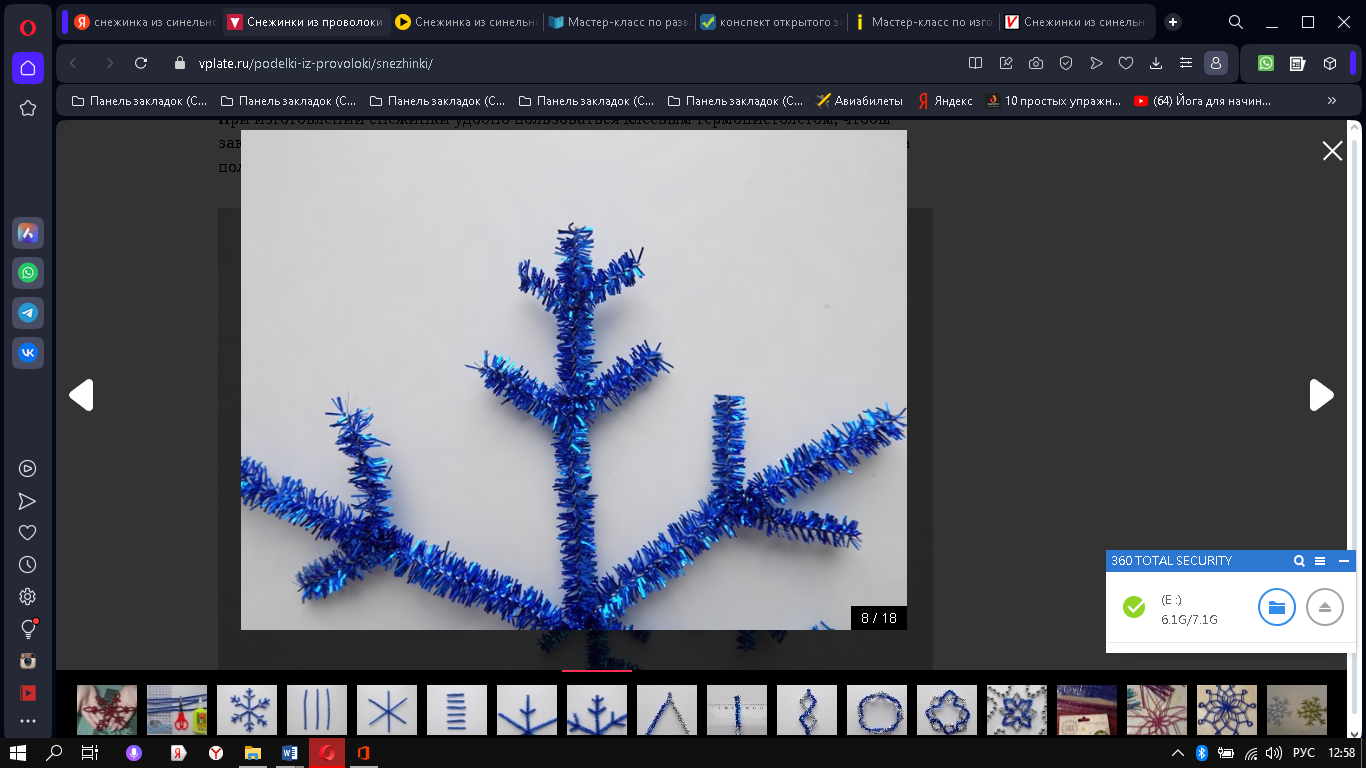This screenshot has width=1366, height=768.
Task: Open Telegram messenger in the sidebar
Action: click(28, 313)
